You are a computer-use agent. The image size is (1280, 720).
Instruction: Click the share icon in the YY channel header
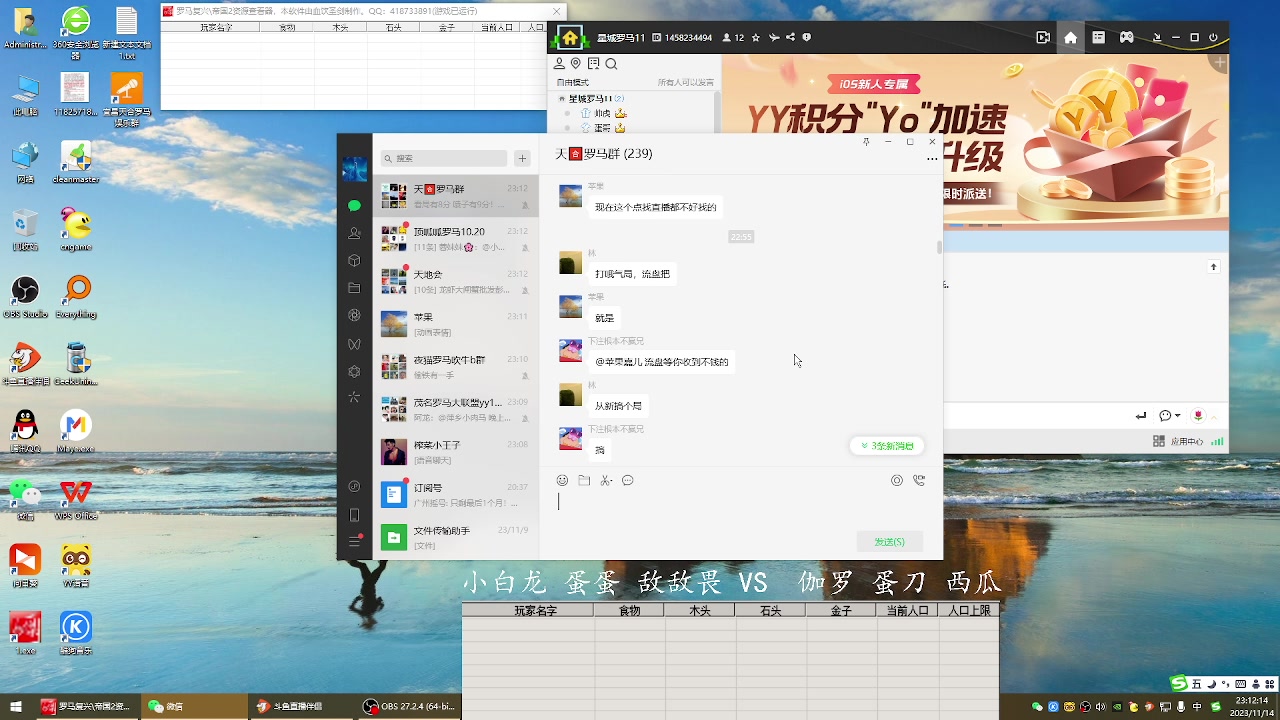pyautogui.click(x=790, y=37)
